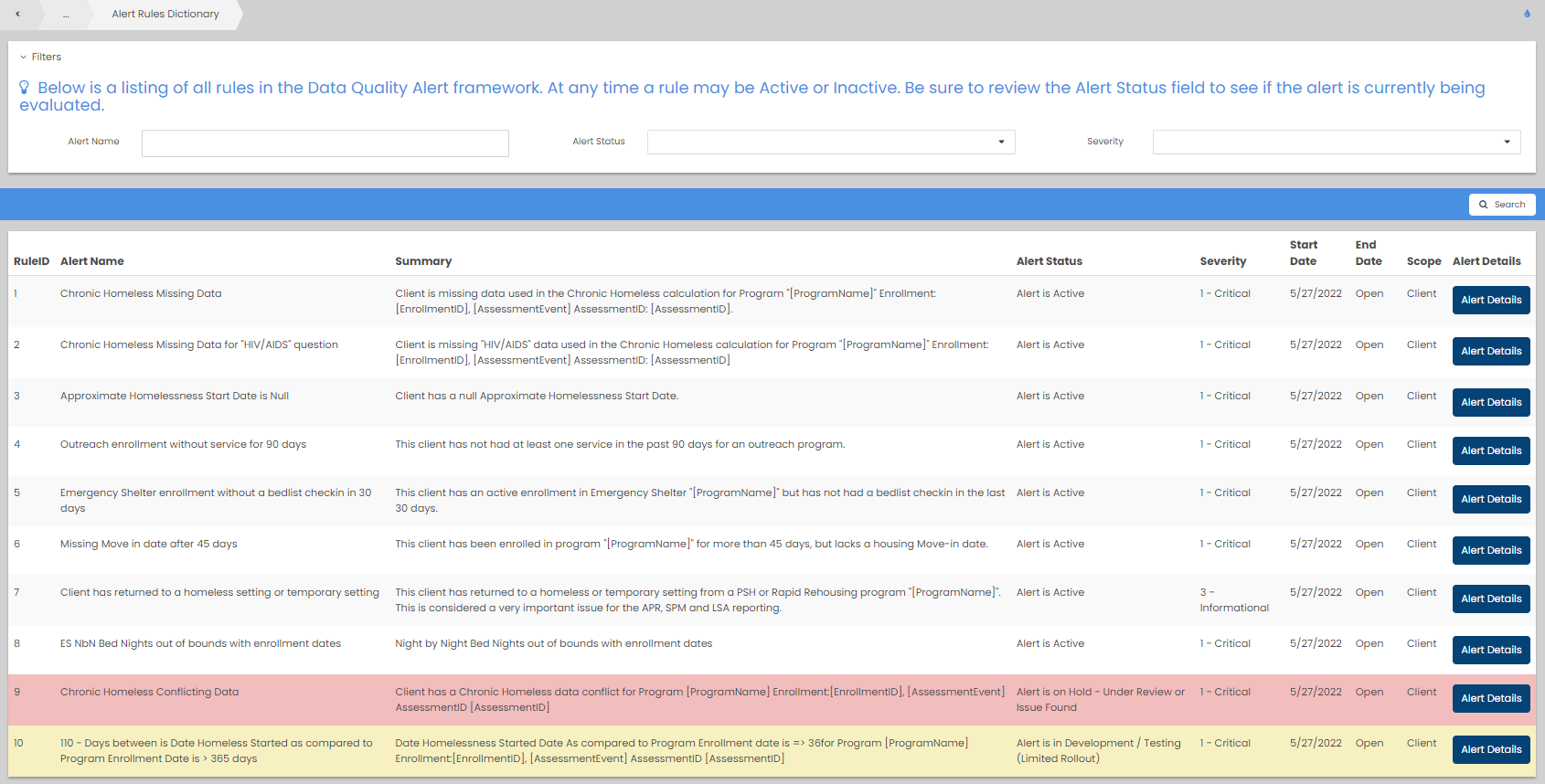1545x784 pixels.
Task: Open Alert Details for Outreach enrollment rule
Action: 1490,451
